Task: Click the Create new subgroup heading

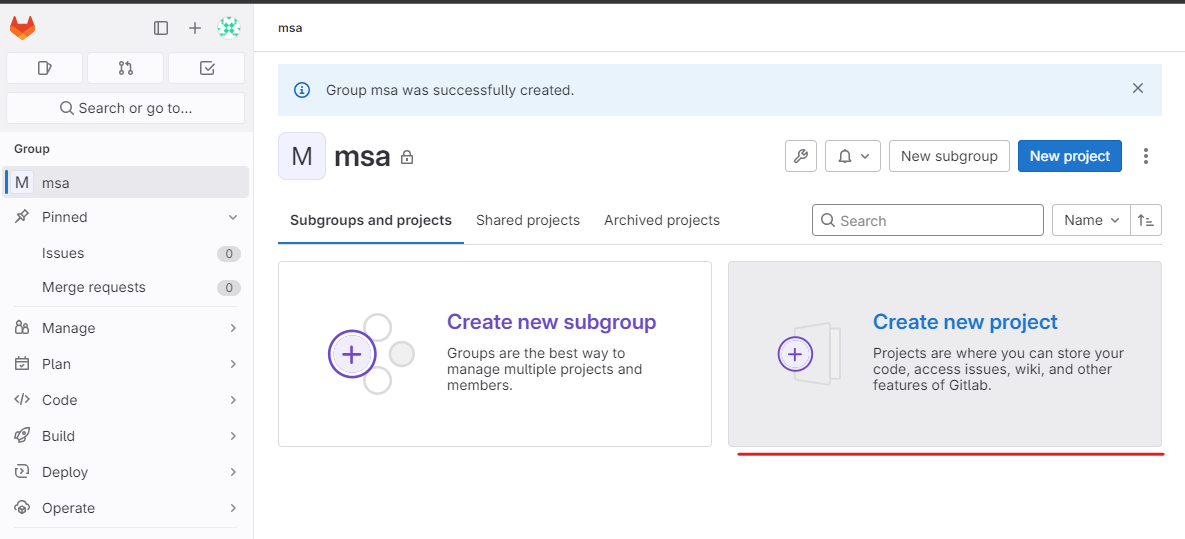Action: pos(551,322)
